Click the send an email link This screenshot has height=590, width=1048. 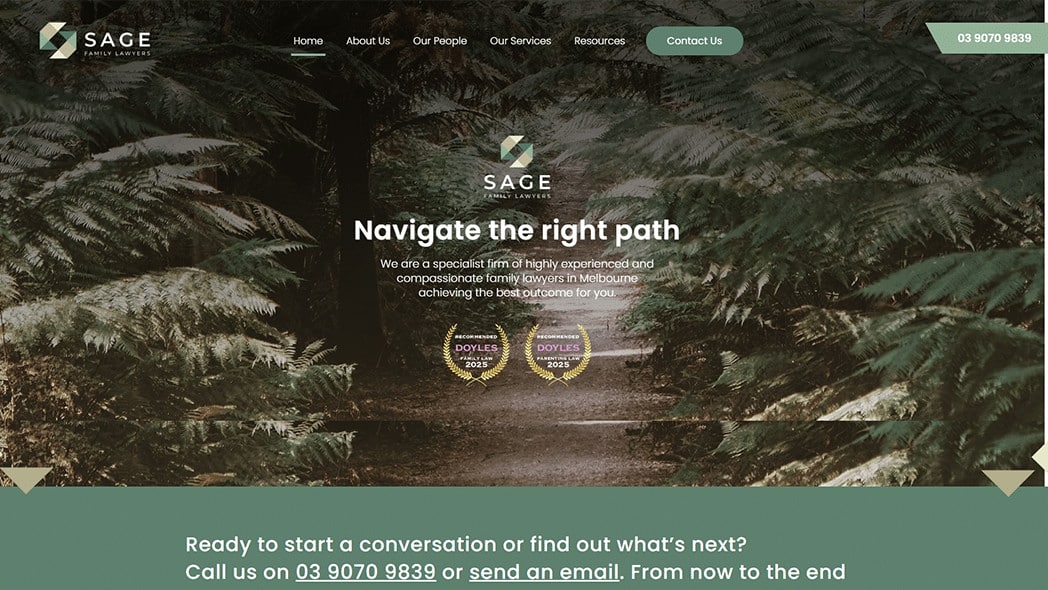(x=544, y=572)
